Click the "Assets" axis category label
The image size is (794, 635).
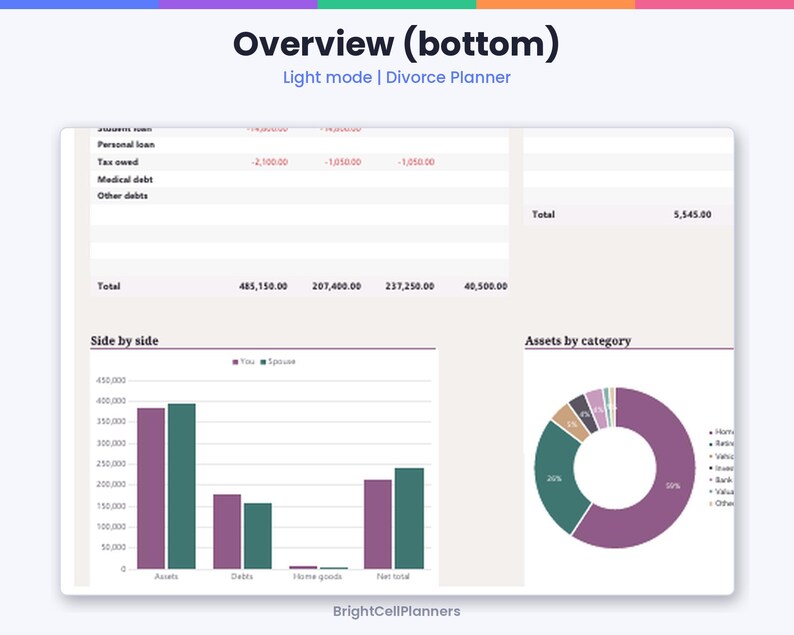[x=166, y=576]
